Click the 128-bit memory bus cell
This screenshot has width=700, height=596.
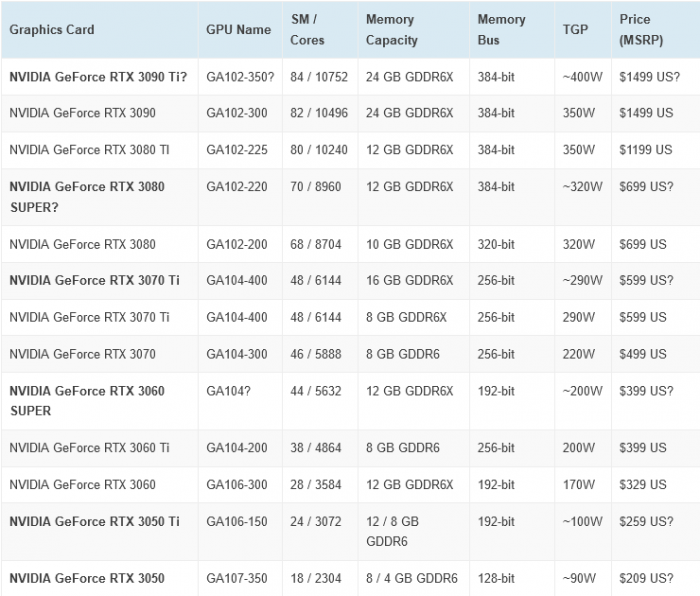coord(496,578)
